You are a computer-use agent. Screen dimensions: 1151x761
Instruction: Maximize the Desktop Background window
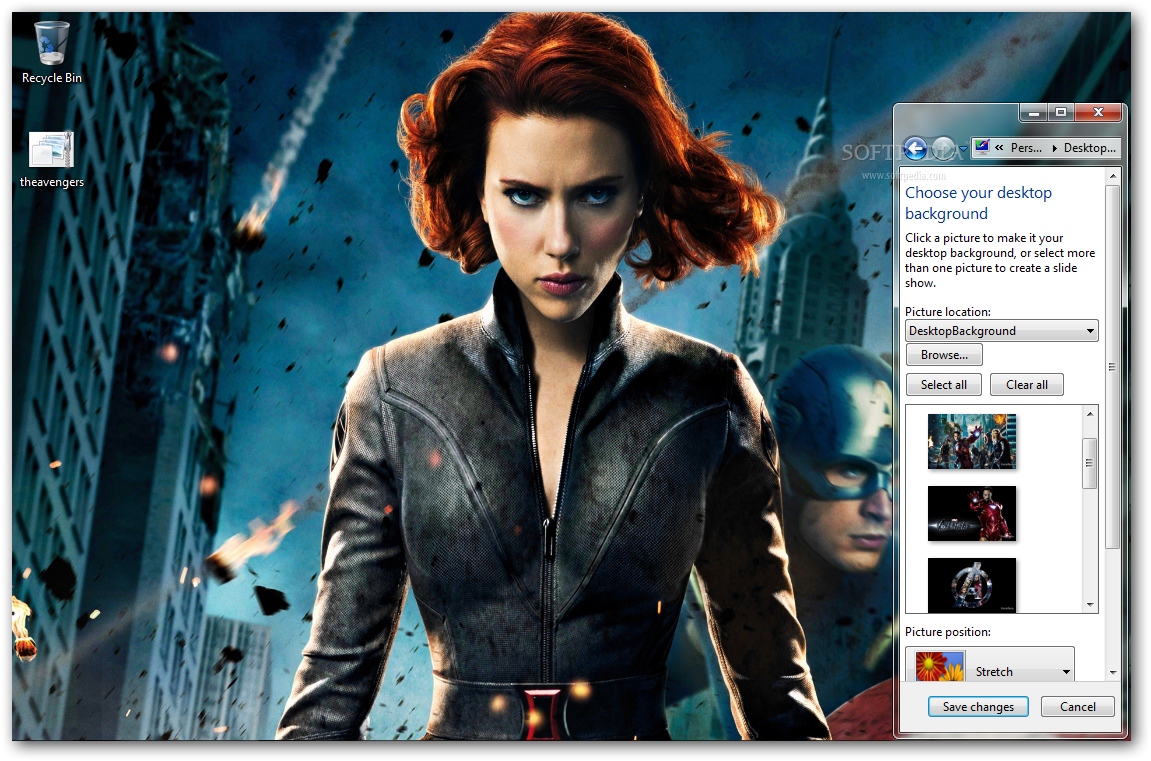tap(1061, 112)
